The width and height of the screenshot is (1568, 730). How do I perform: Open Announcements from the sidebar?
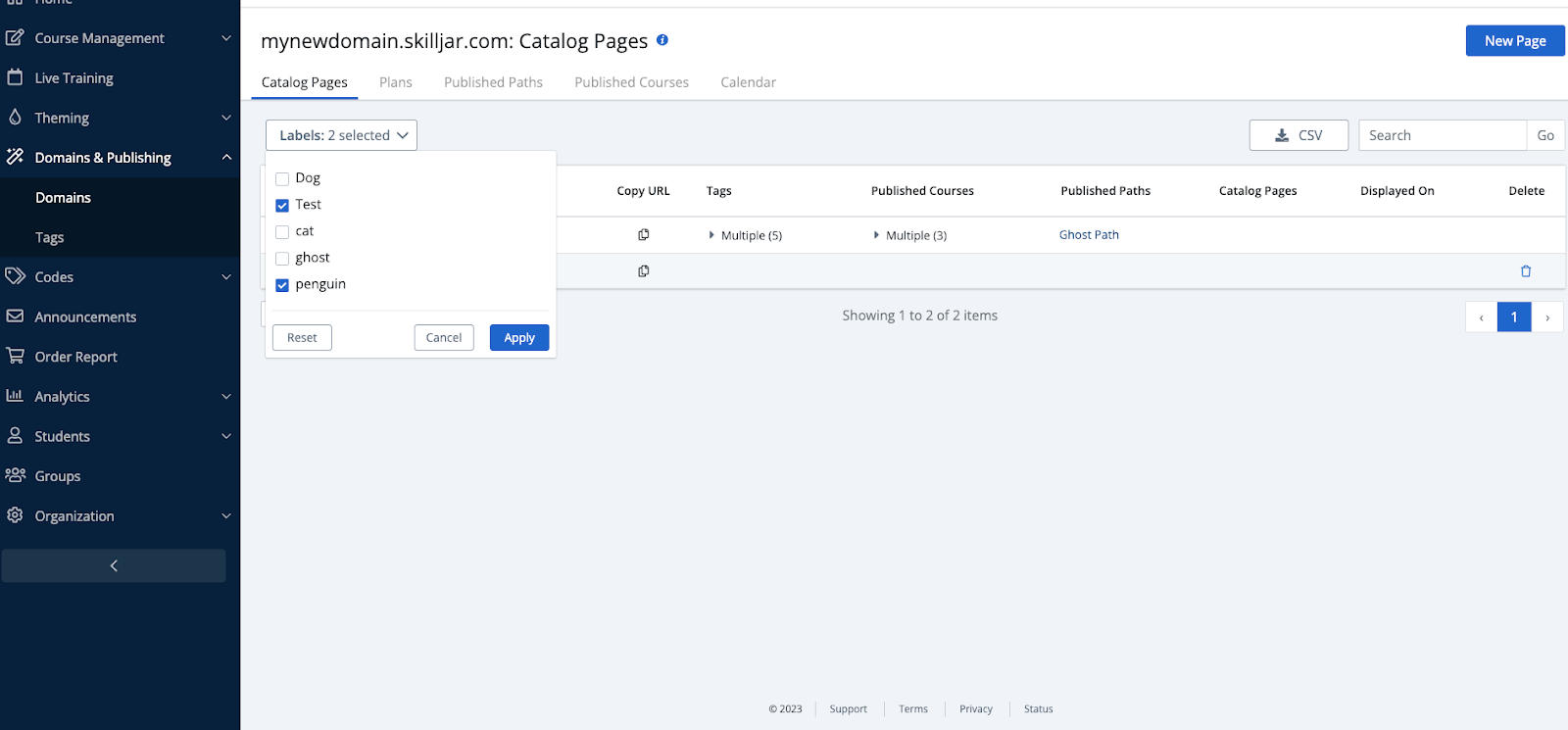click(x=85, y=317)
